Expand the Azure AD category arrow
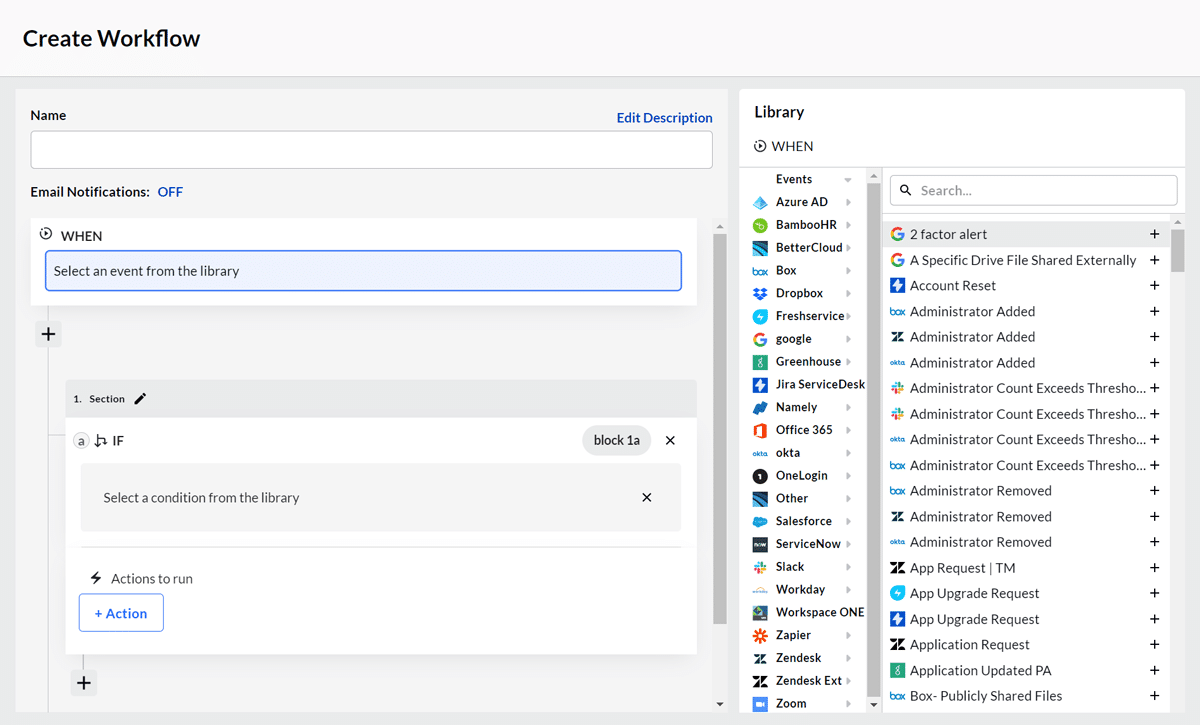Screen dimensions: 1200x725 [x=848, y=202]
